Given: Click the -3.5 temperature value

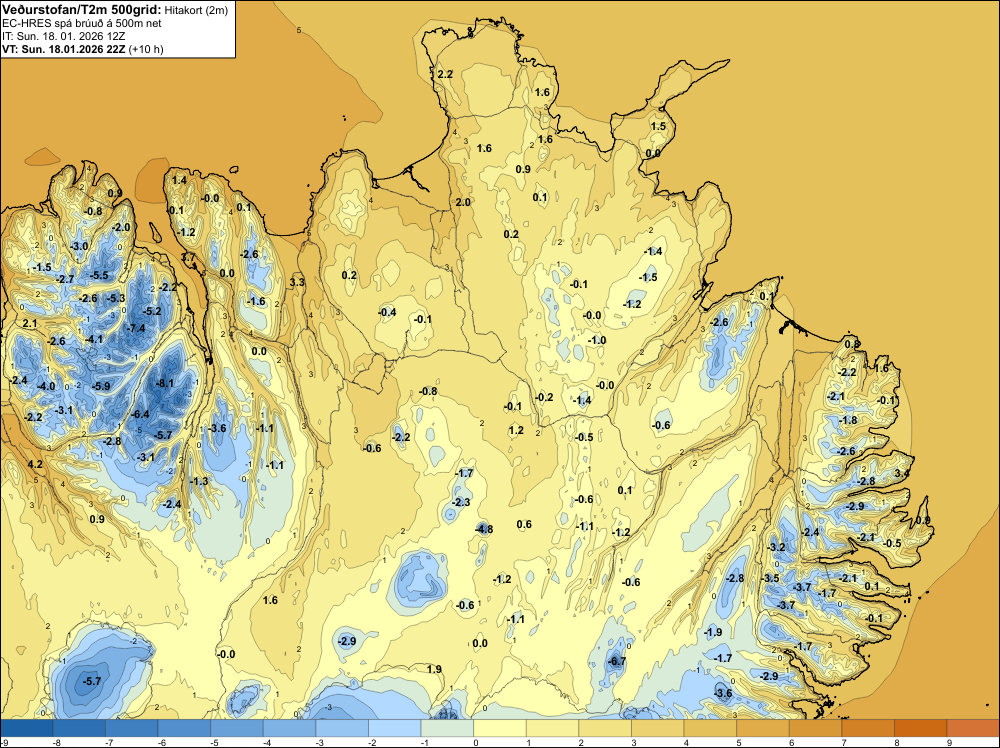Looking at the screenshot, I should [770, 578].
